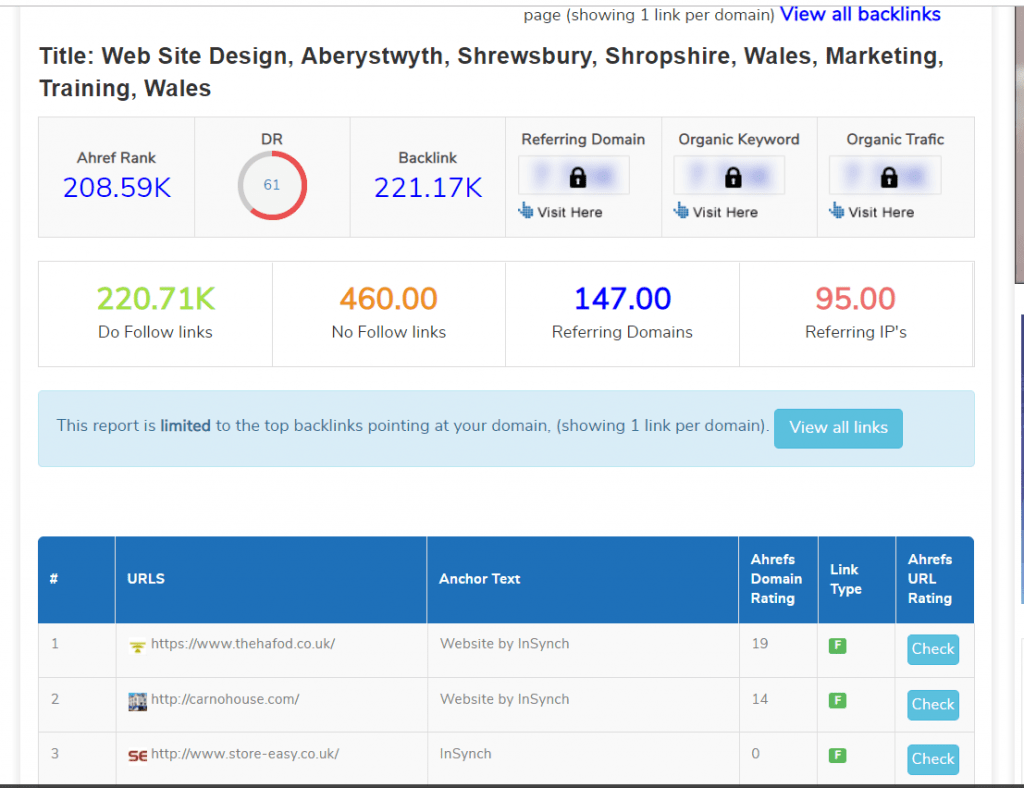Click the hand pointer icon under Referring Domain

[526, 211]
